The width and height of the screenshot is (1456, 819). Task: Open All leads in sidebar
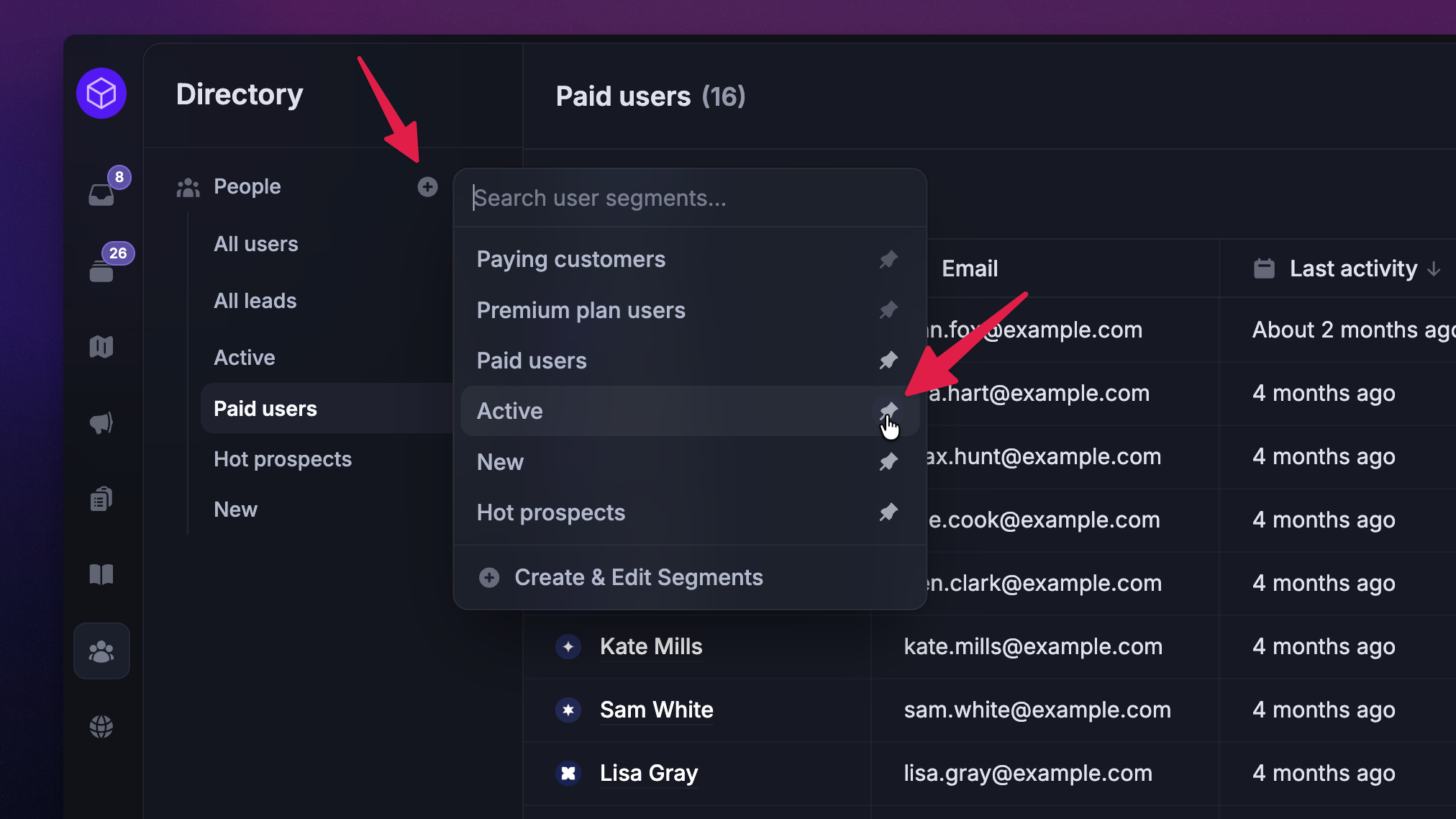[x=255, y=301]
